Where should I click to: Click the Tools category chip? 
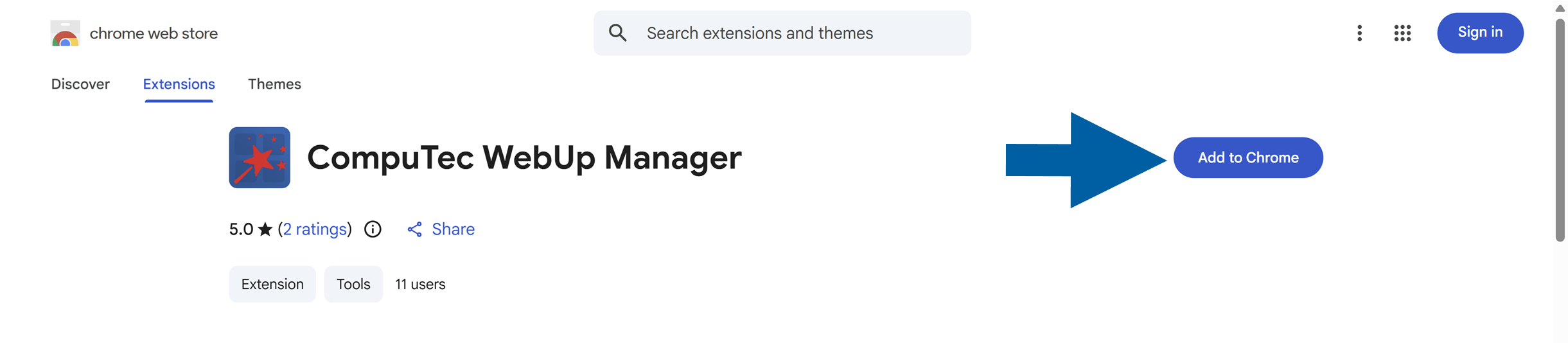click(353, 284)
